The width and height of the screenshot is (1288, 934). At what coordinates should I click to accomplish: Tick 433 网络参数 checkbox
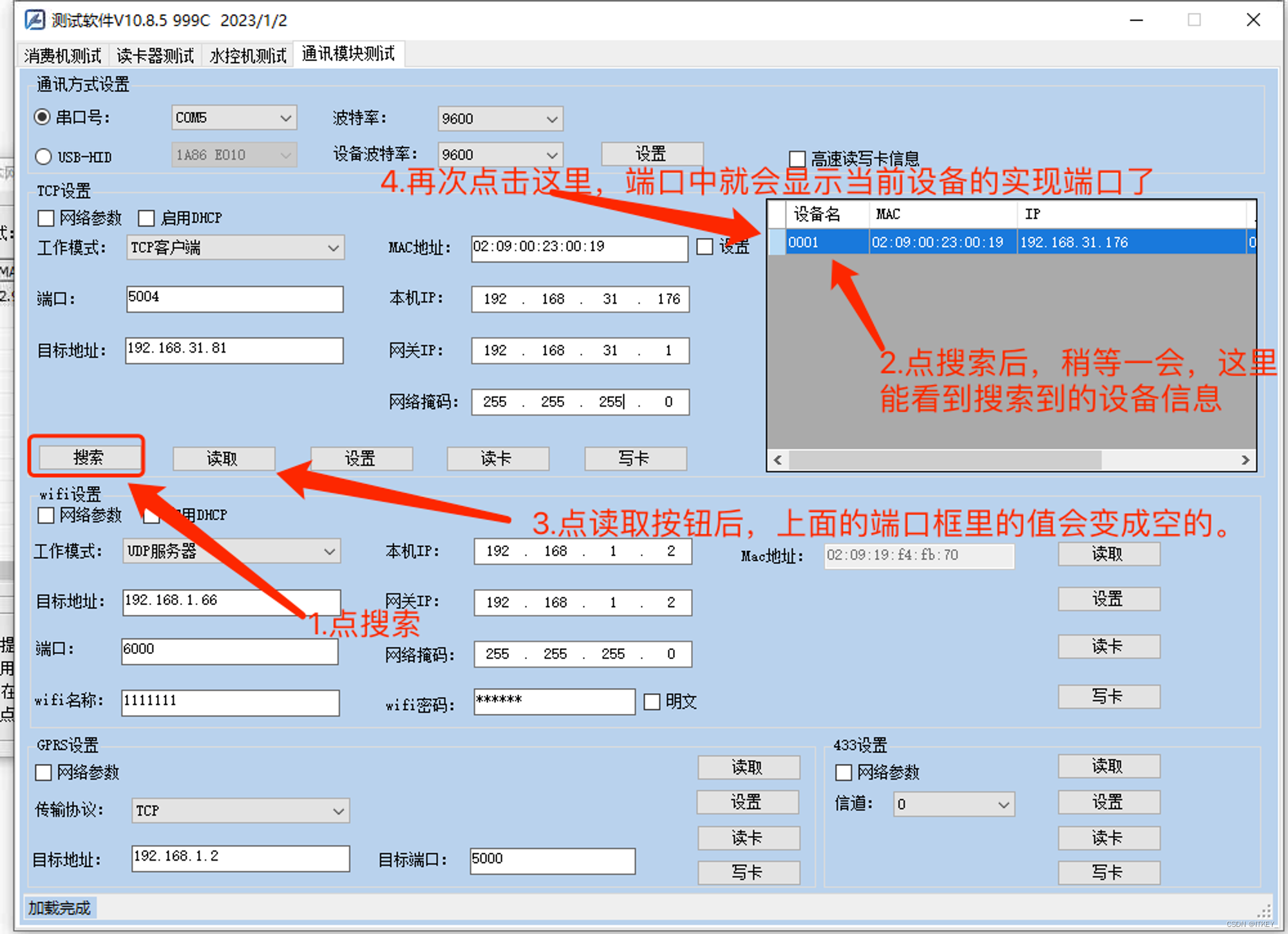(x=843, y=772)
